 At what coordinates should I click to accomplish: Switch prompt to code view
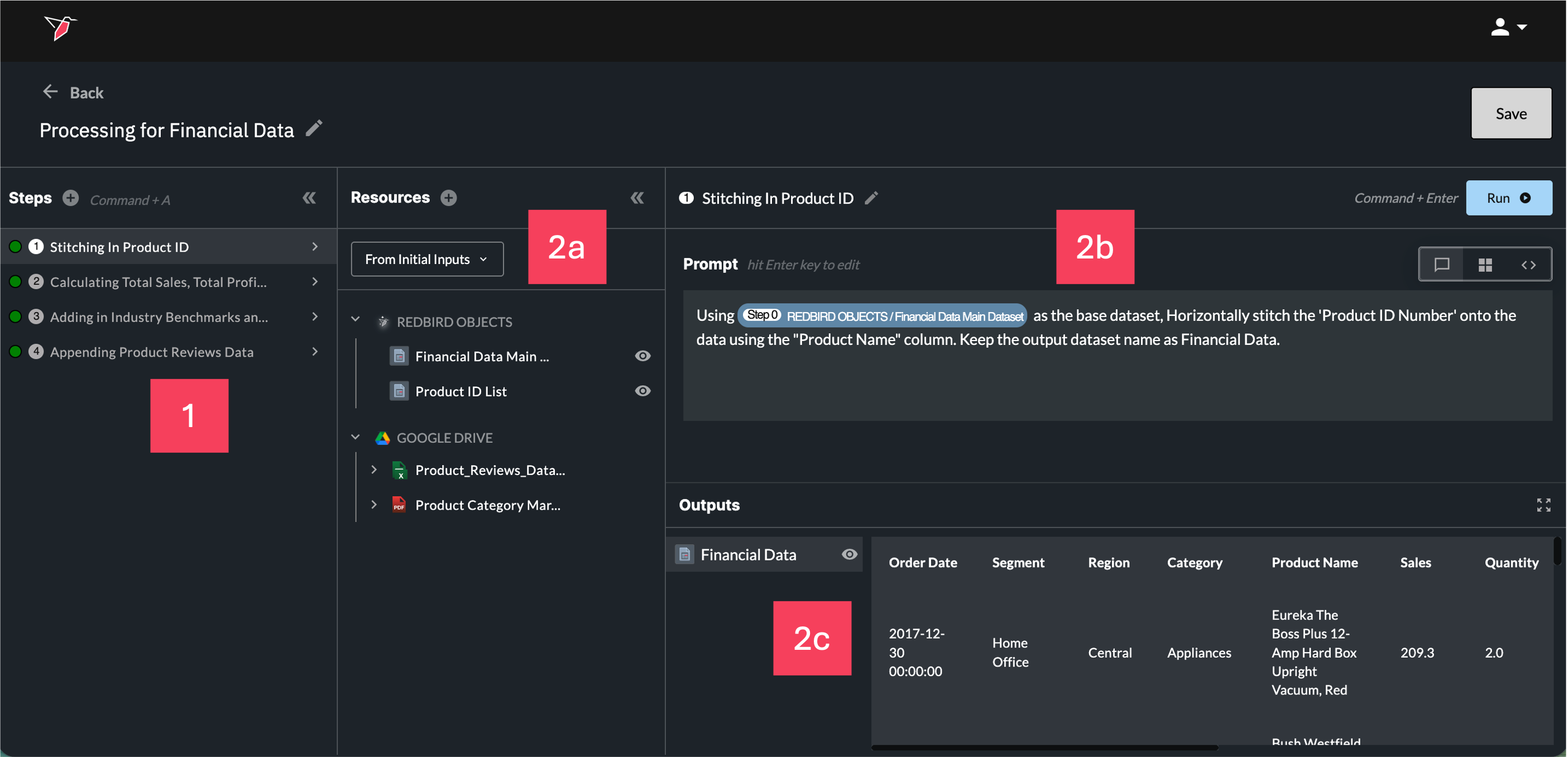click(x=1528, y=265)
